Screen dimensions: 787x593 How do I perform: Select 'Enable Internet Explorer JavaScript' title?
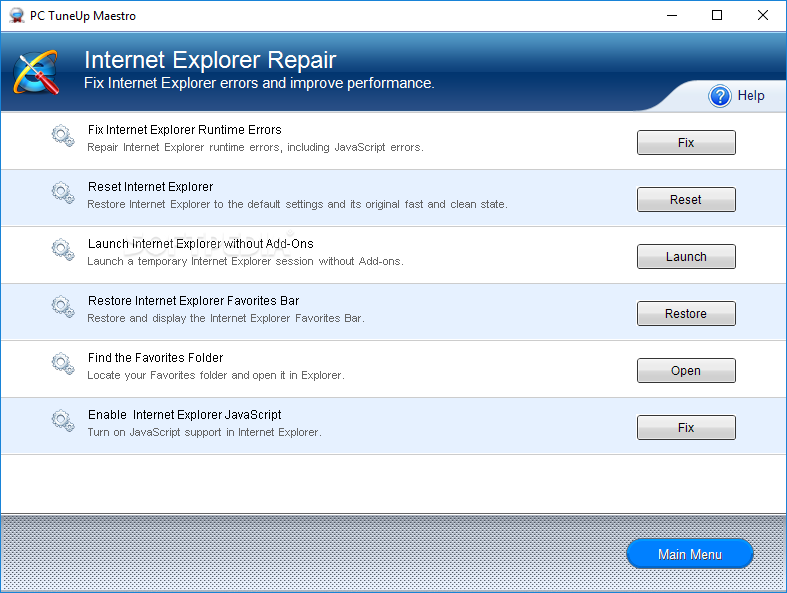pyautogui.click(x=185, y=415)
